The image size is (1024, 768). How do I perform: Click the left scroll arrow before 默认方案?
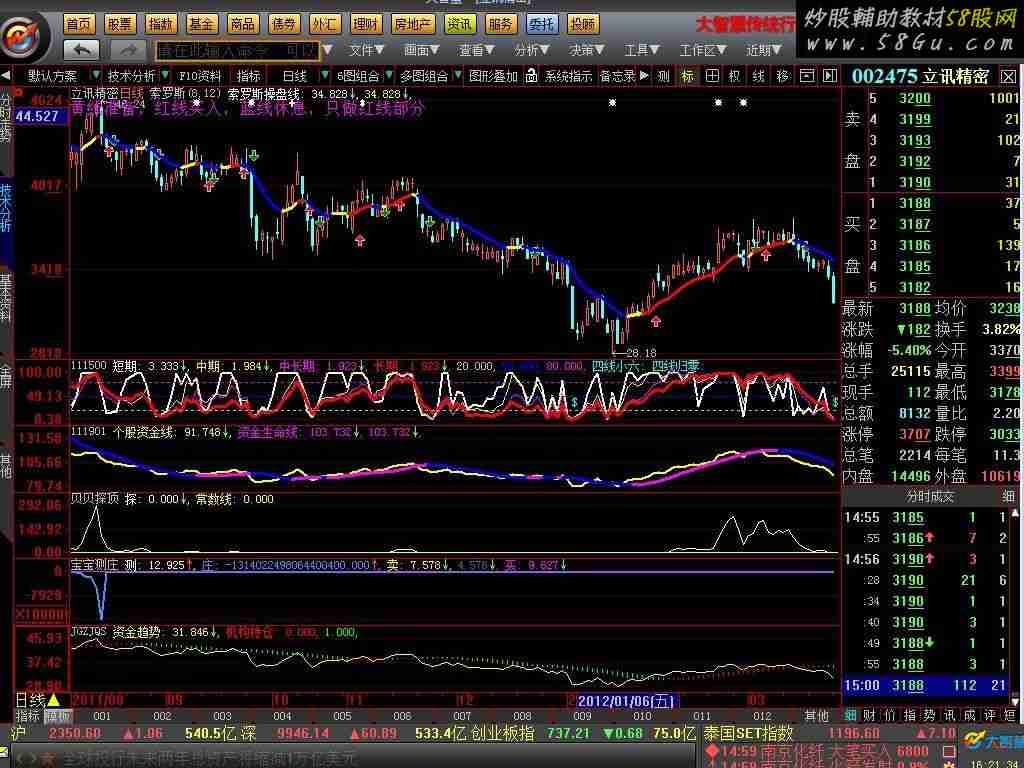[x=6, y=76]
